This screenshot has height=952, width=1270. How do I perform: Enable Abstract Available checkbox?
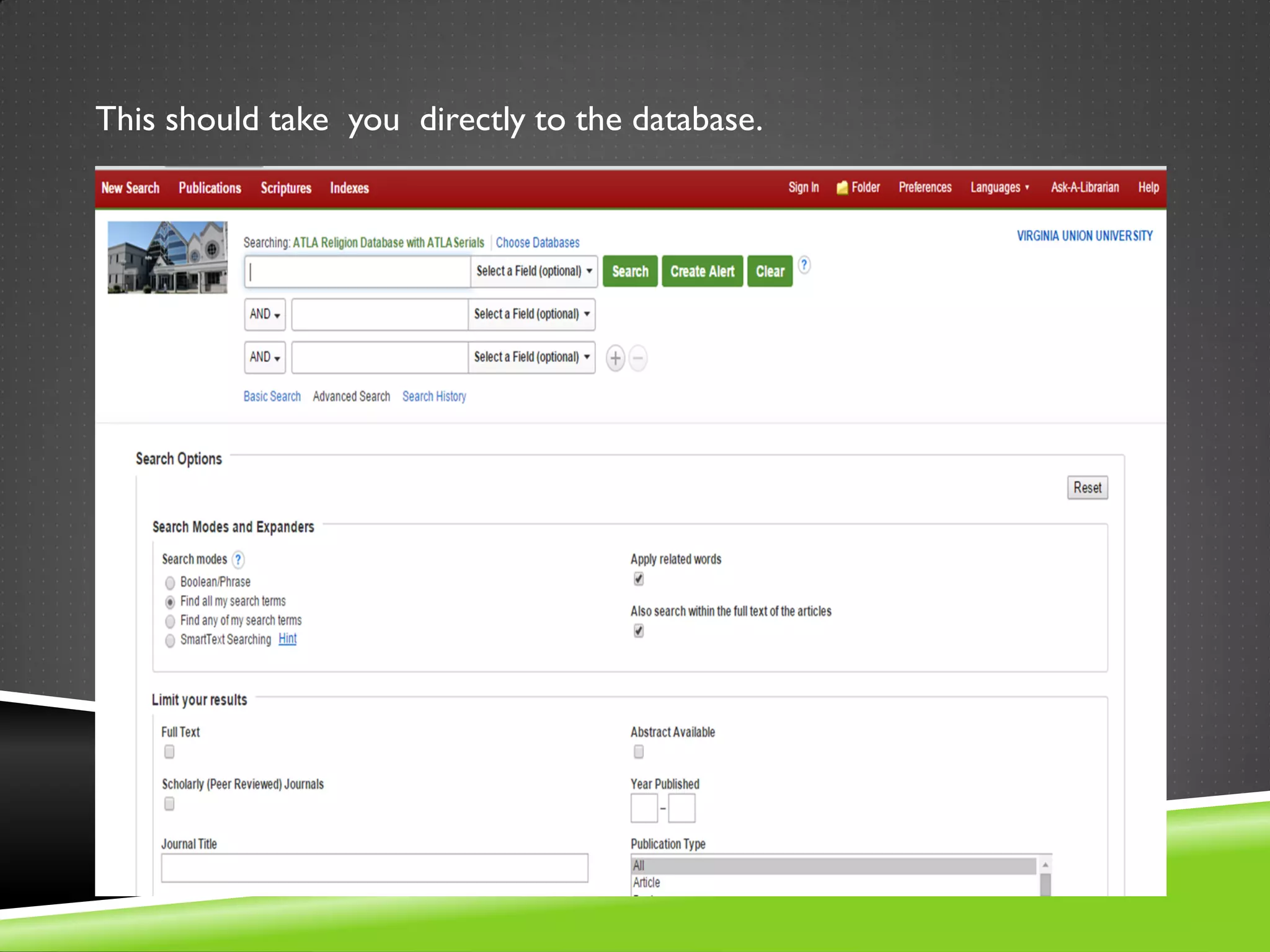[x=639, y=752]
